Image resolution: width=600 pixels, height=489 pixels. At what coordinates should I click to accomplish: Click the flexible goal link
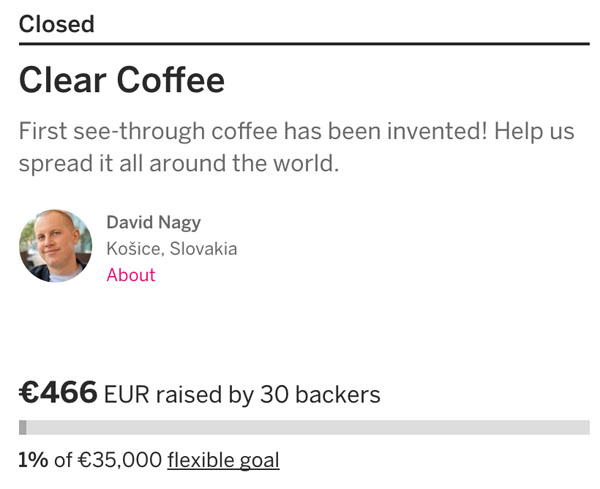click(x=223, y=460)
